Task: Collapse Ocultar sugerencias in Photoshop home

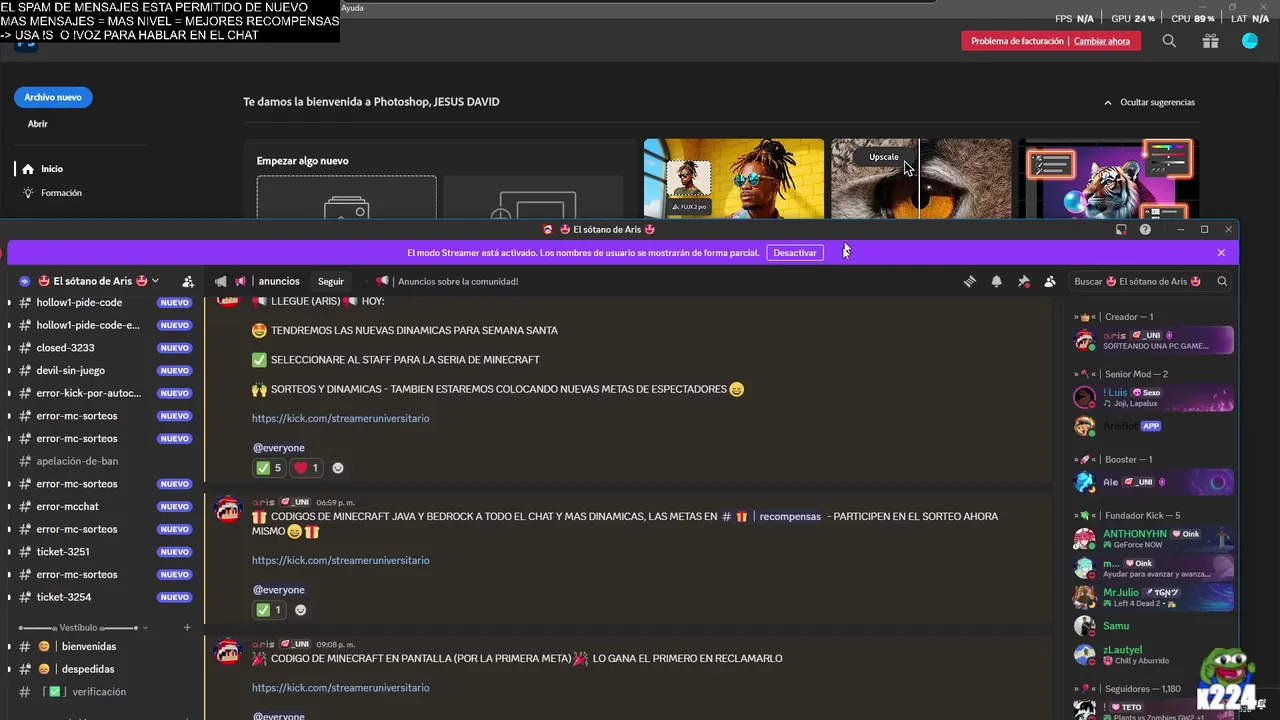Action: point(1149,102)
